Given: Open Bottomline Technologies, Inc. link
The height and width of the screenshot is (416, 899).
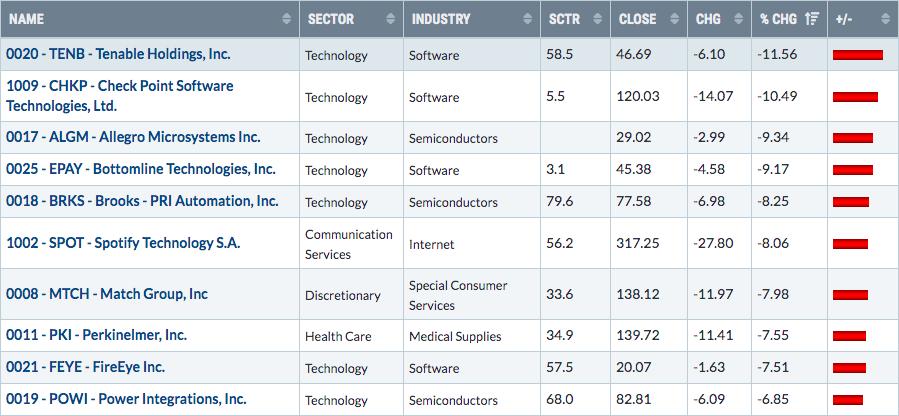Looking at the screenshot, I should [140, 169].
